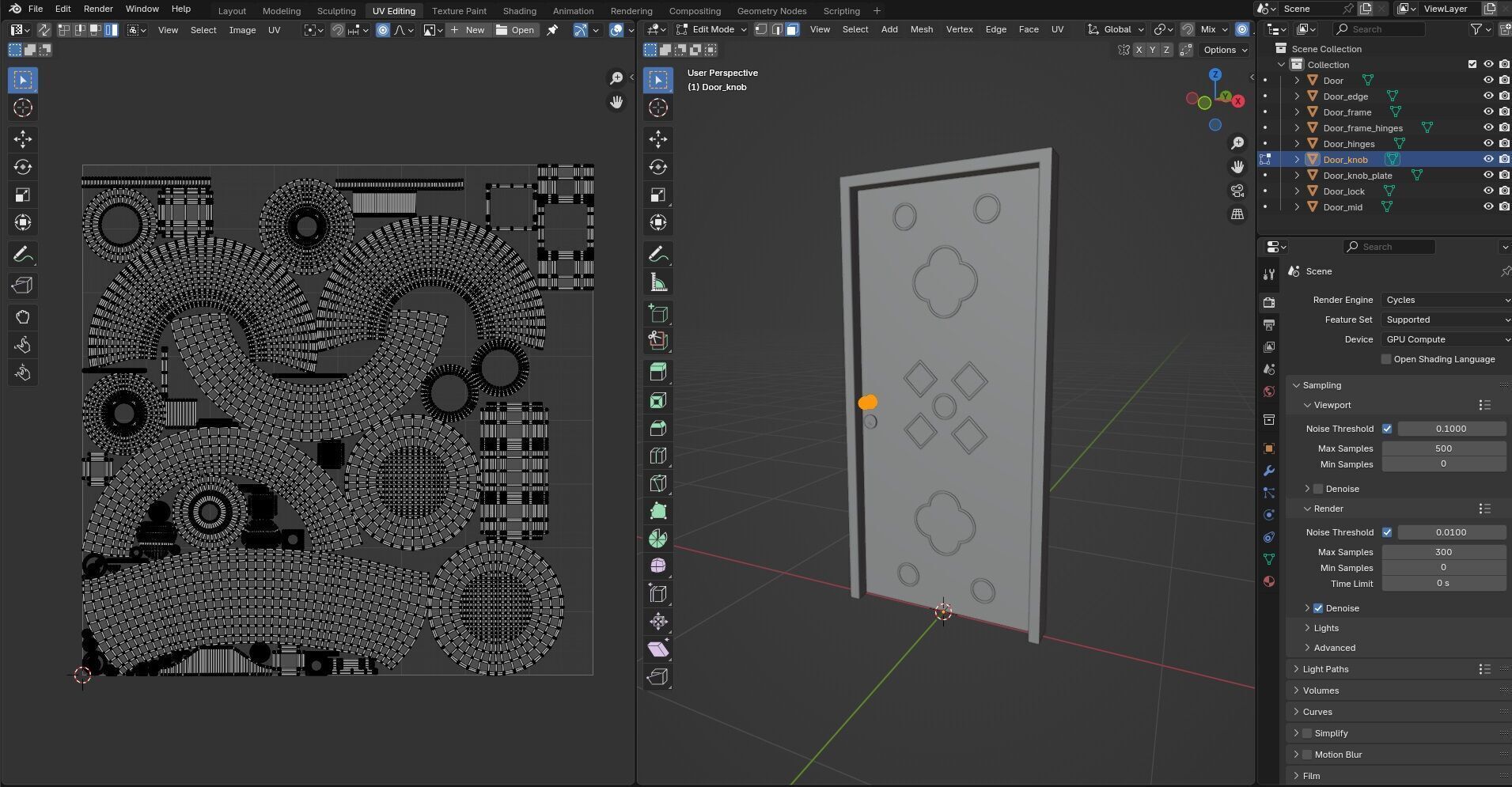
Task: Select the Shrink/Fatten tool
Action: click(x=658, y=622)
